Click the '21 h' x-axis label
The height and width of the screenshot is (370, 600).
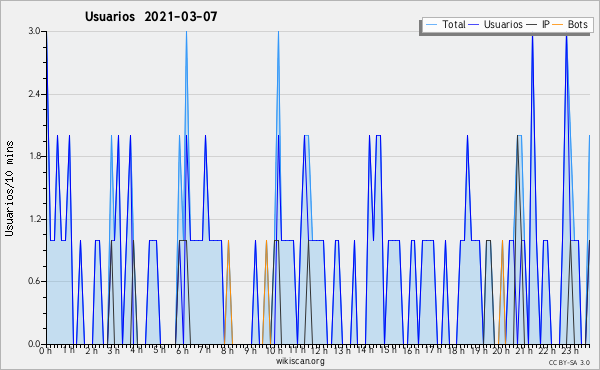[524, 350]
